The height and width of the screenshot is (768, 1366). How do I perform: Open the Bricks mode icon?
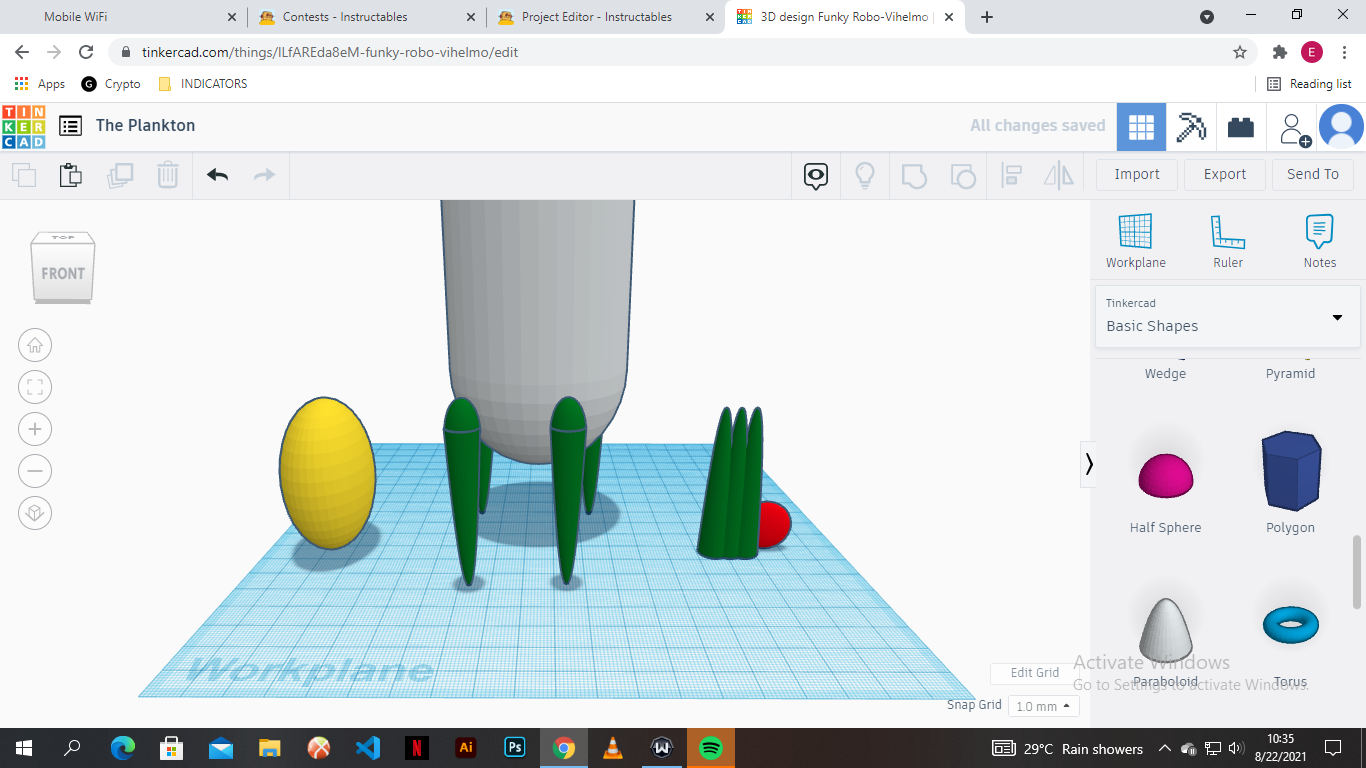pyautogui.click(x=1241, y=127)
